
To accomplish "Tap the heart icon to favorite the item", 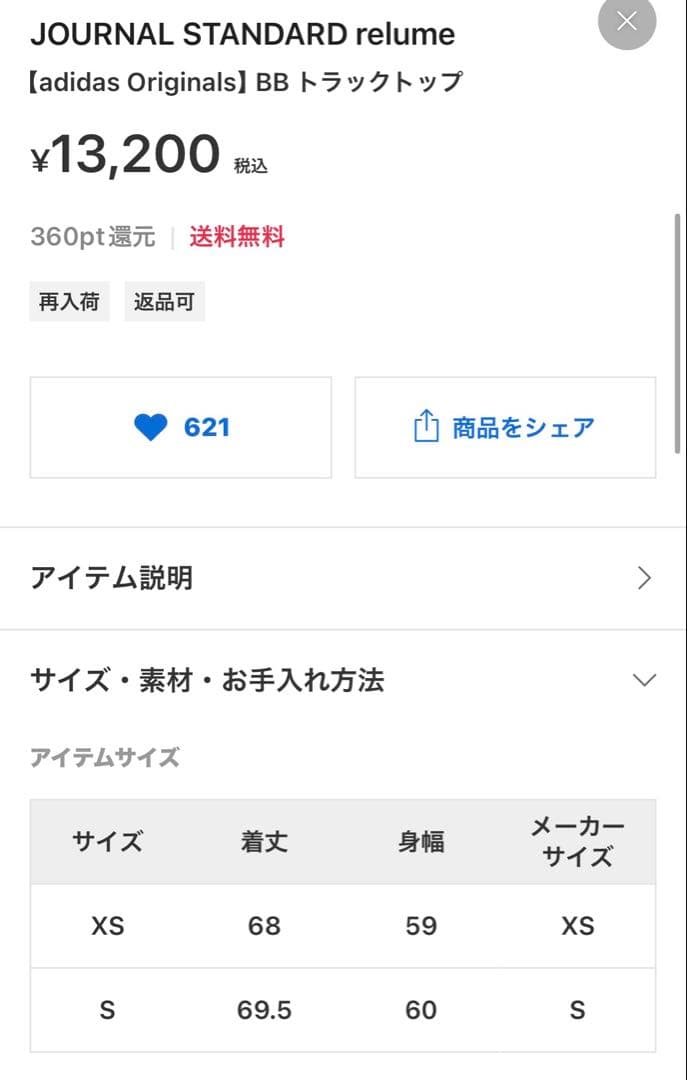I will point(151,427).
